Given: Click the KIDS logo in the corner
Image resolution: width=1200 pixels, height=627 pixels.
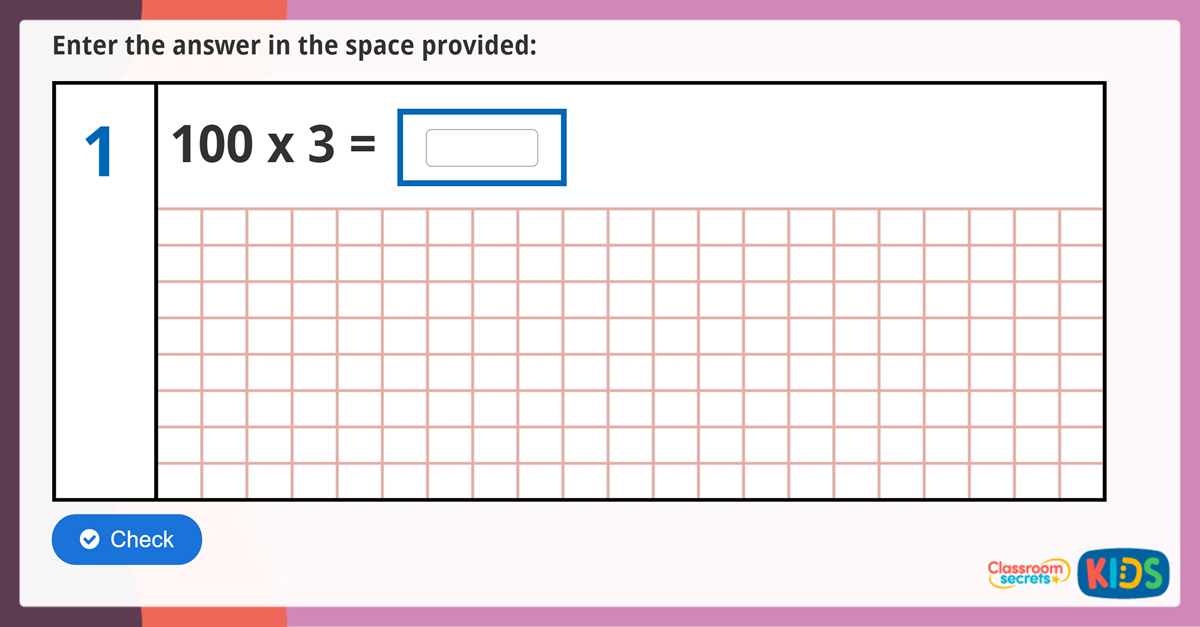Looking at the screenshot, I should (x=1124, y=574).
